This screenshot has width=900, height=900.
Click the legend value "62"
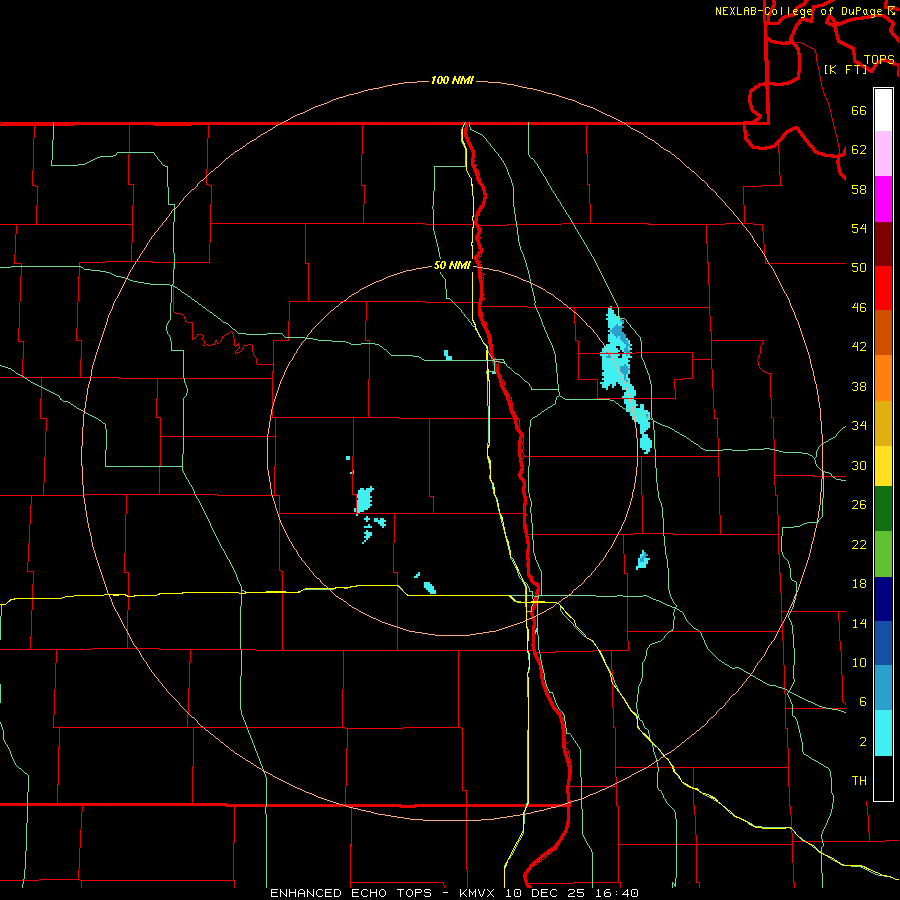pos(859,150)
